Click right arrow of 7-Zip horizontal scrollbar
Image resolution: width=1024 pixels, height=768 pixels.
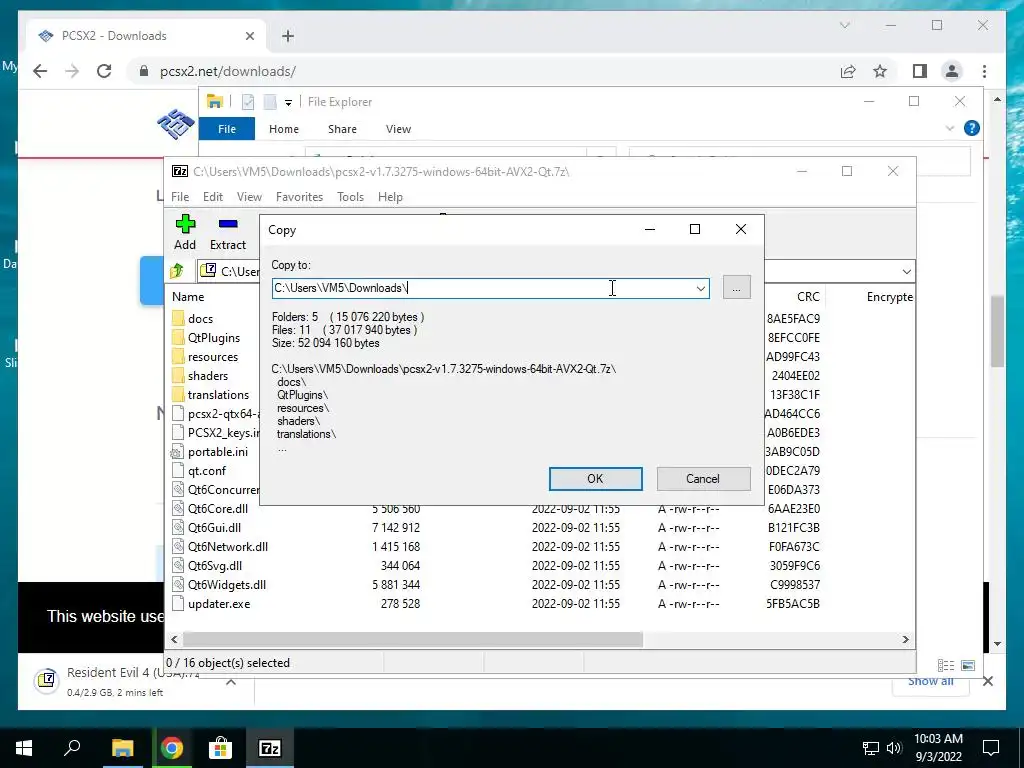[x=905, y=639]
